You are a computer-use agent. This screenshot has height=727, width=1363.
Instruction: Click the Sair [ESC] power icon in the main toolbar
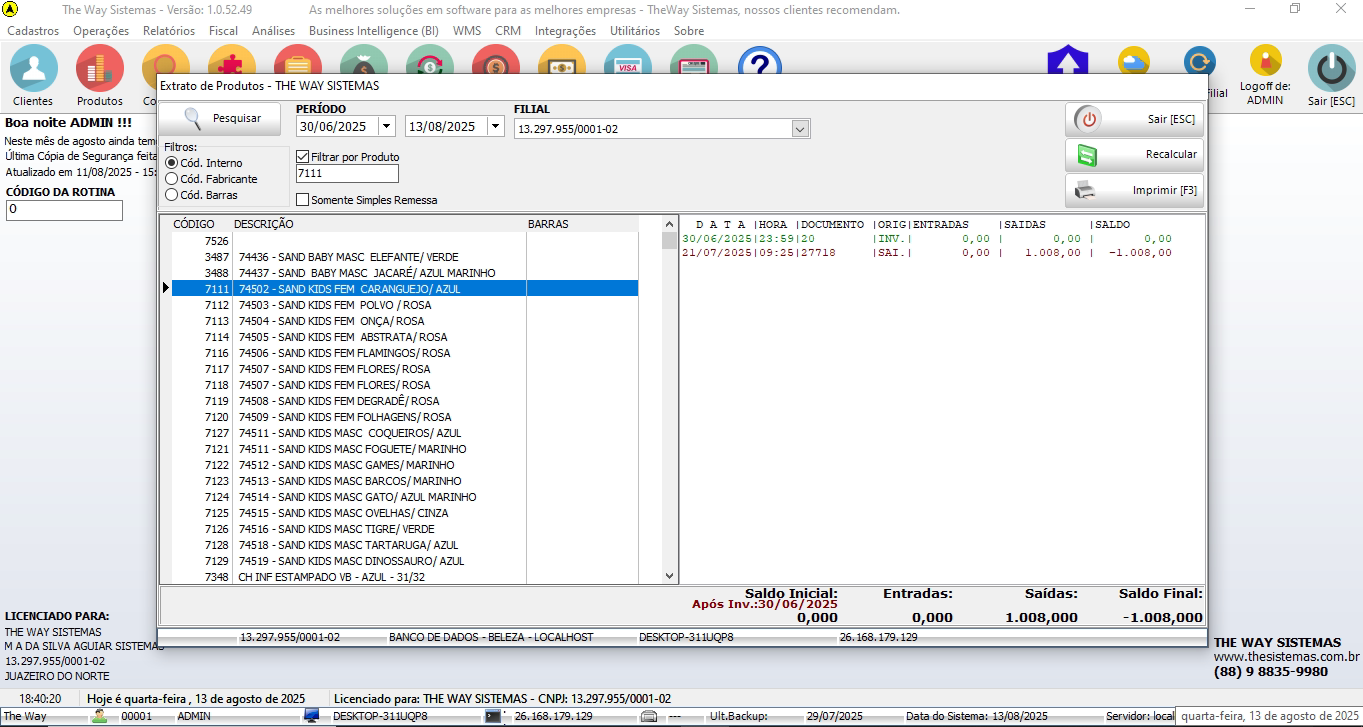point(1331,70)
